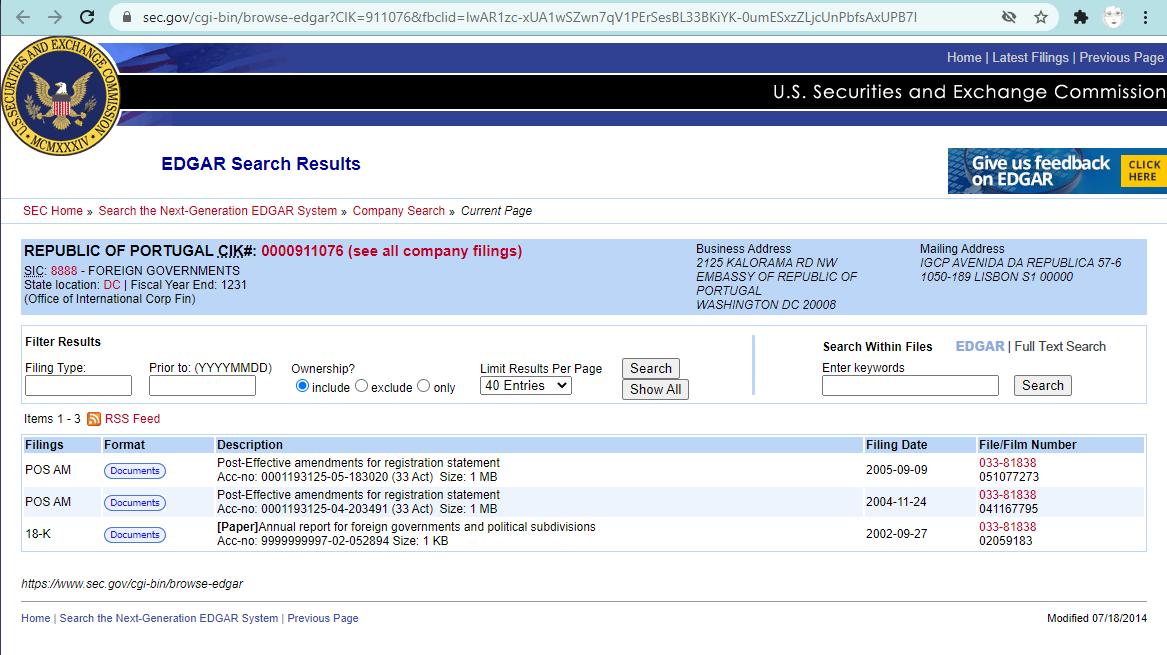Open the browser profile avatar
This screenshot has width=1167, height=655.
(1113, 17)
